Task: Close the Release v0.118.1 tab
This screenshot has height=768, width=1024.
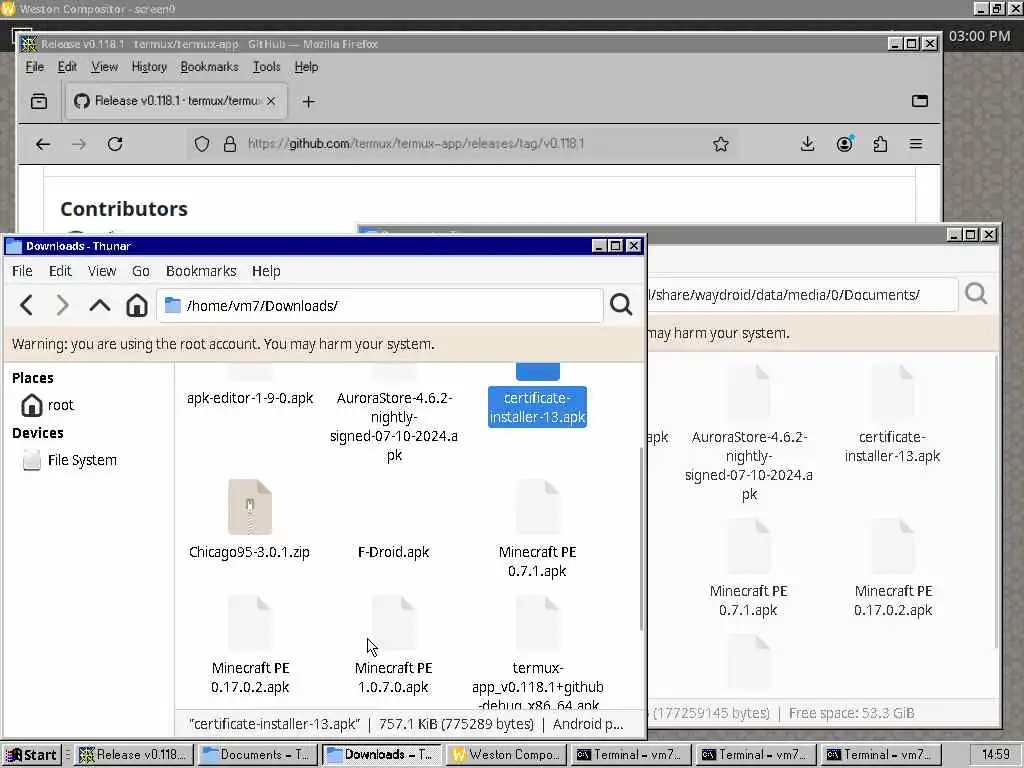Action: (271, 101)
